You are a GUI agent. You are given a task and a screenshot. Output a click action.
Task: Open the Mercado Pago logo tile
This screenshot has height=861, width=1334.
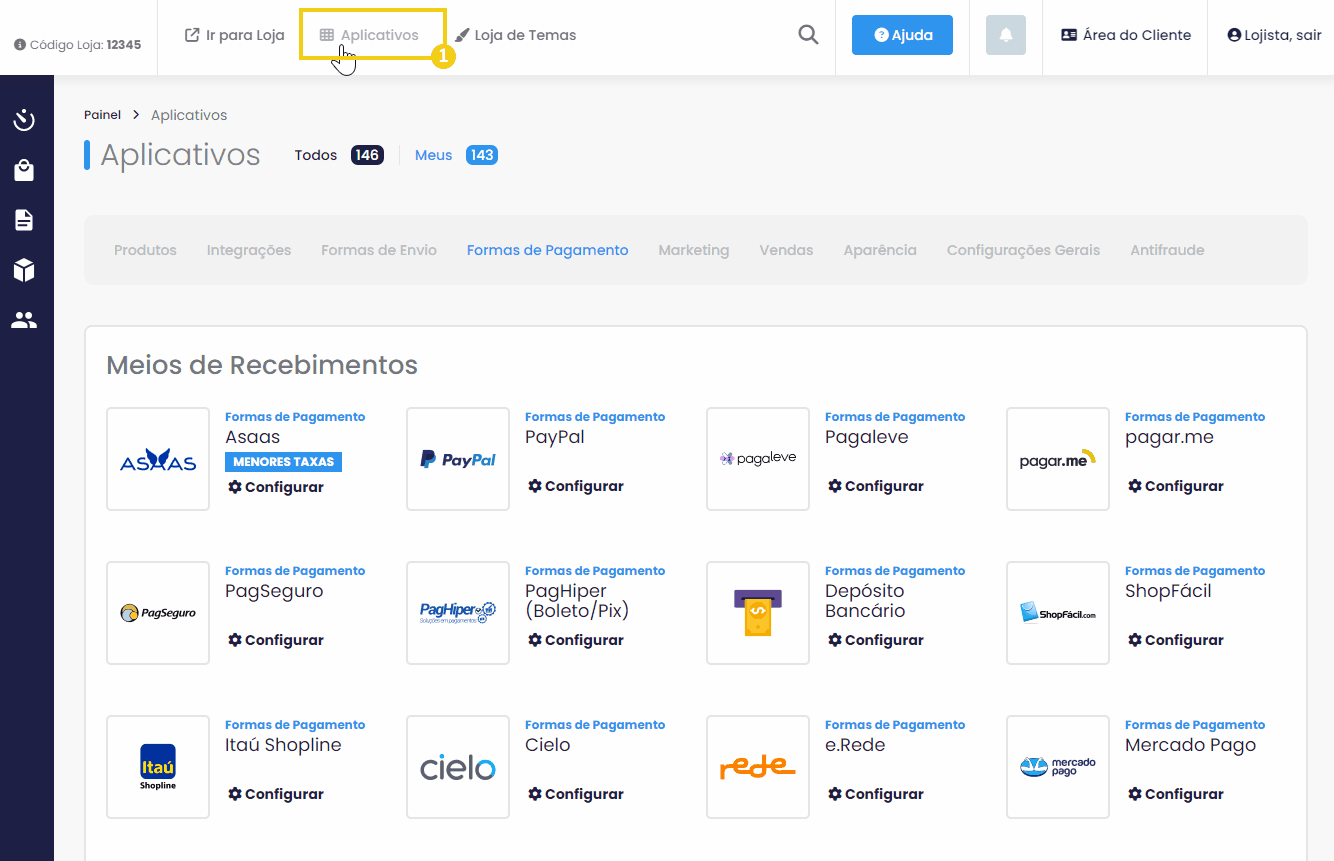(1058, 767)
